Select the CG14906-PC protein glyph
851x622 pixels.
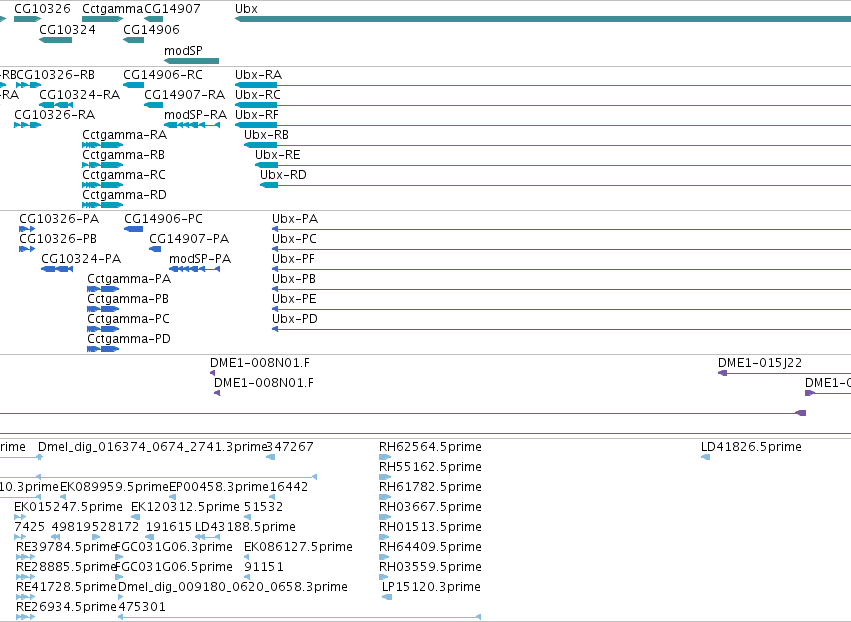[134, 229]
